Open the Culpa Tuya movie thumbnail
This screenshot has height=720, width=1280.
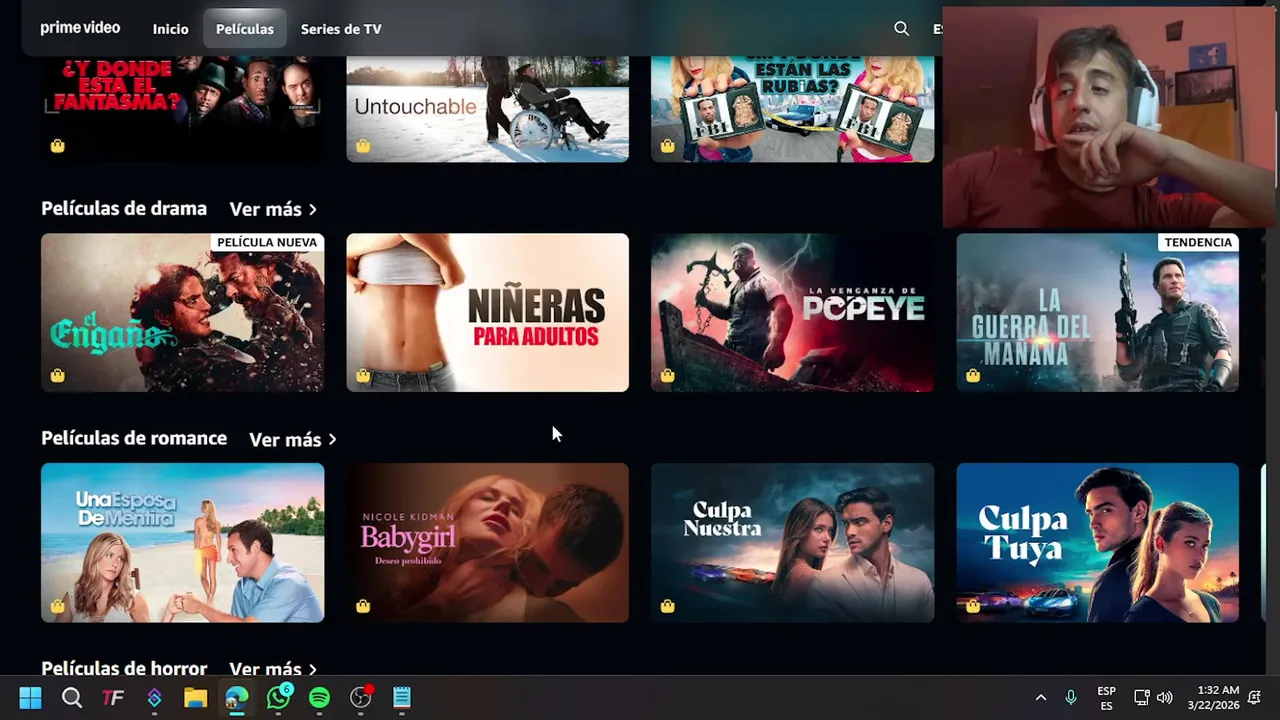[1097, 543]
